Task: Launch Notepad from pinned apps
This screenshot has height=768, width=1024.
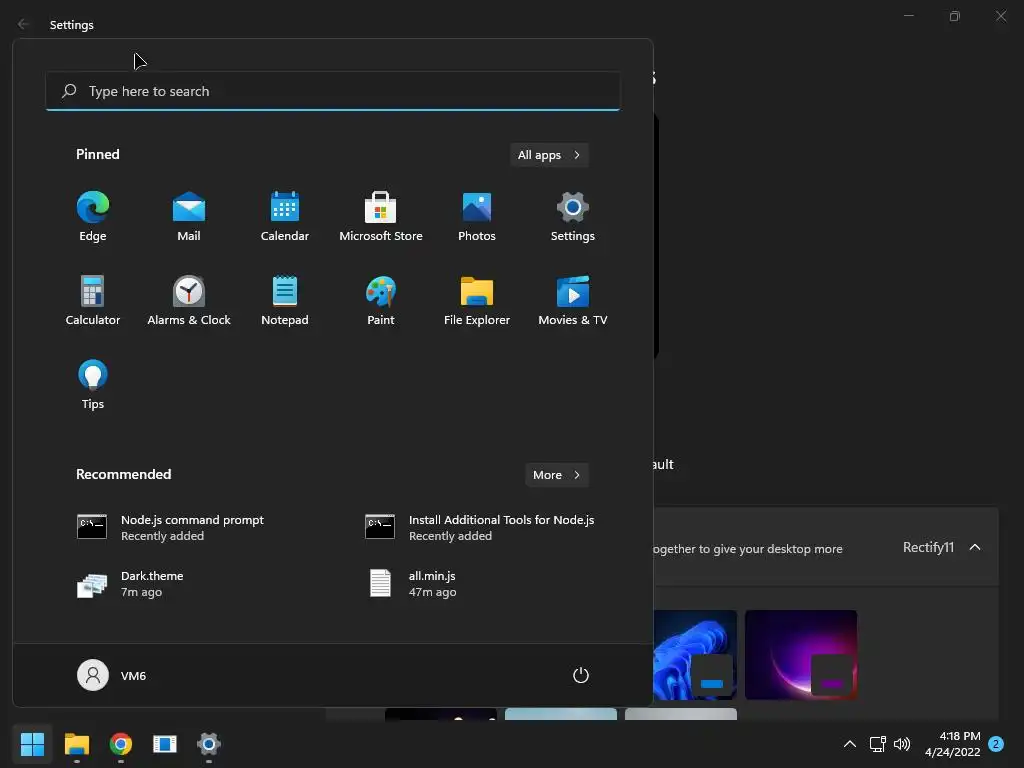Action: click(285, 300)
